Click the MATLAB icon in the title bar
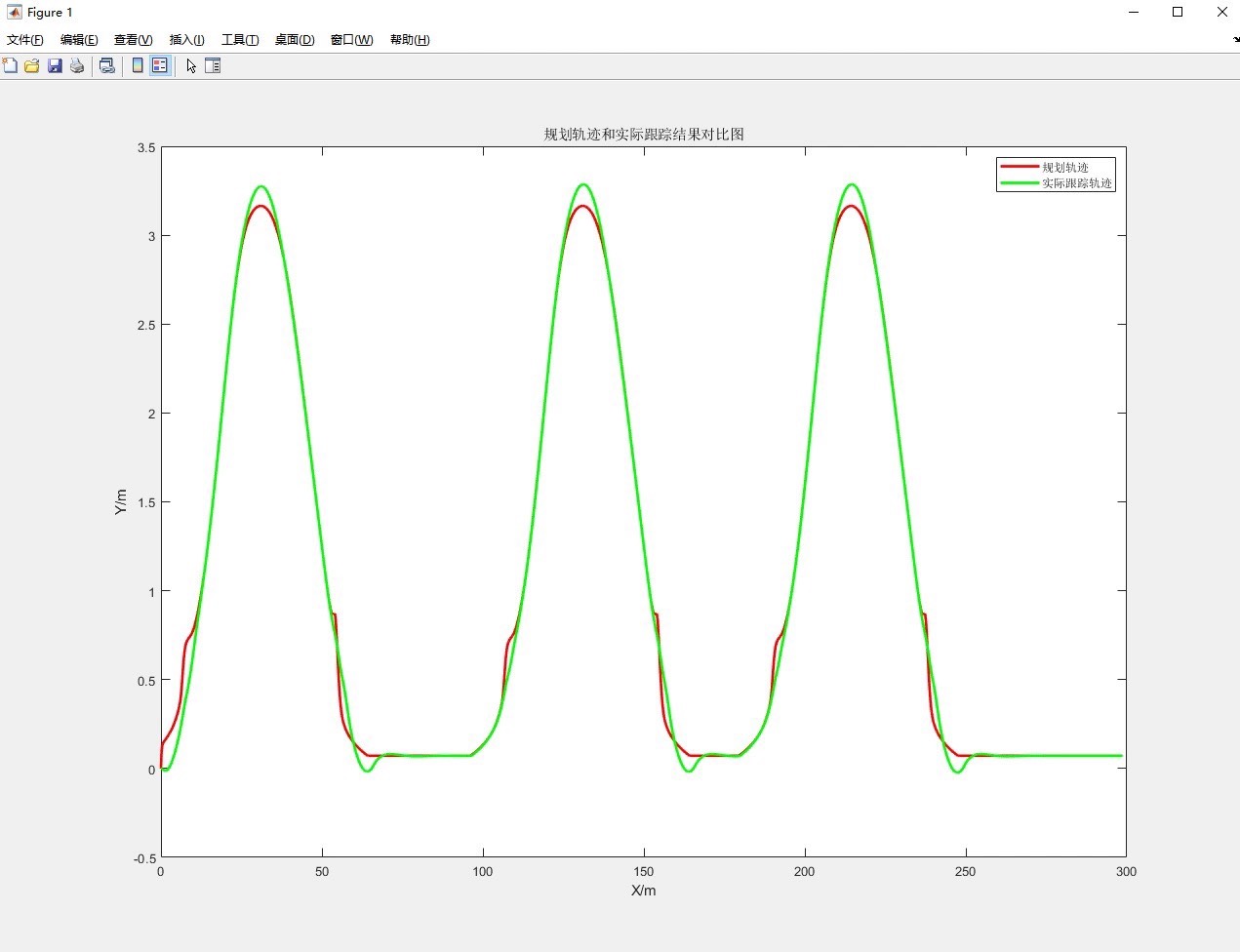The width and height of the screenshot is (1240, 952). 14,12
